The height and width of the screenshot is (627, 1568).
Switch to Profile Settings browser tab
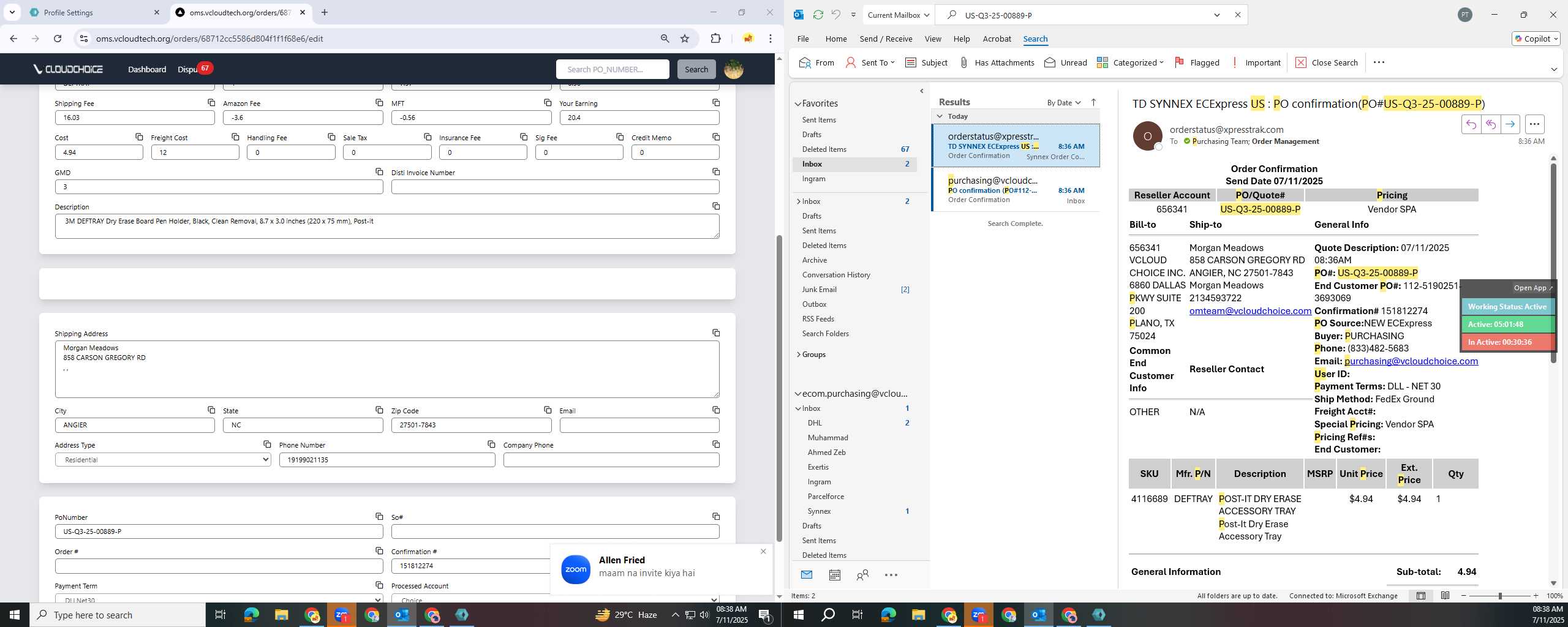coord(95,12)
